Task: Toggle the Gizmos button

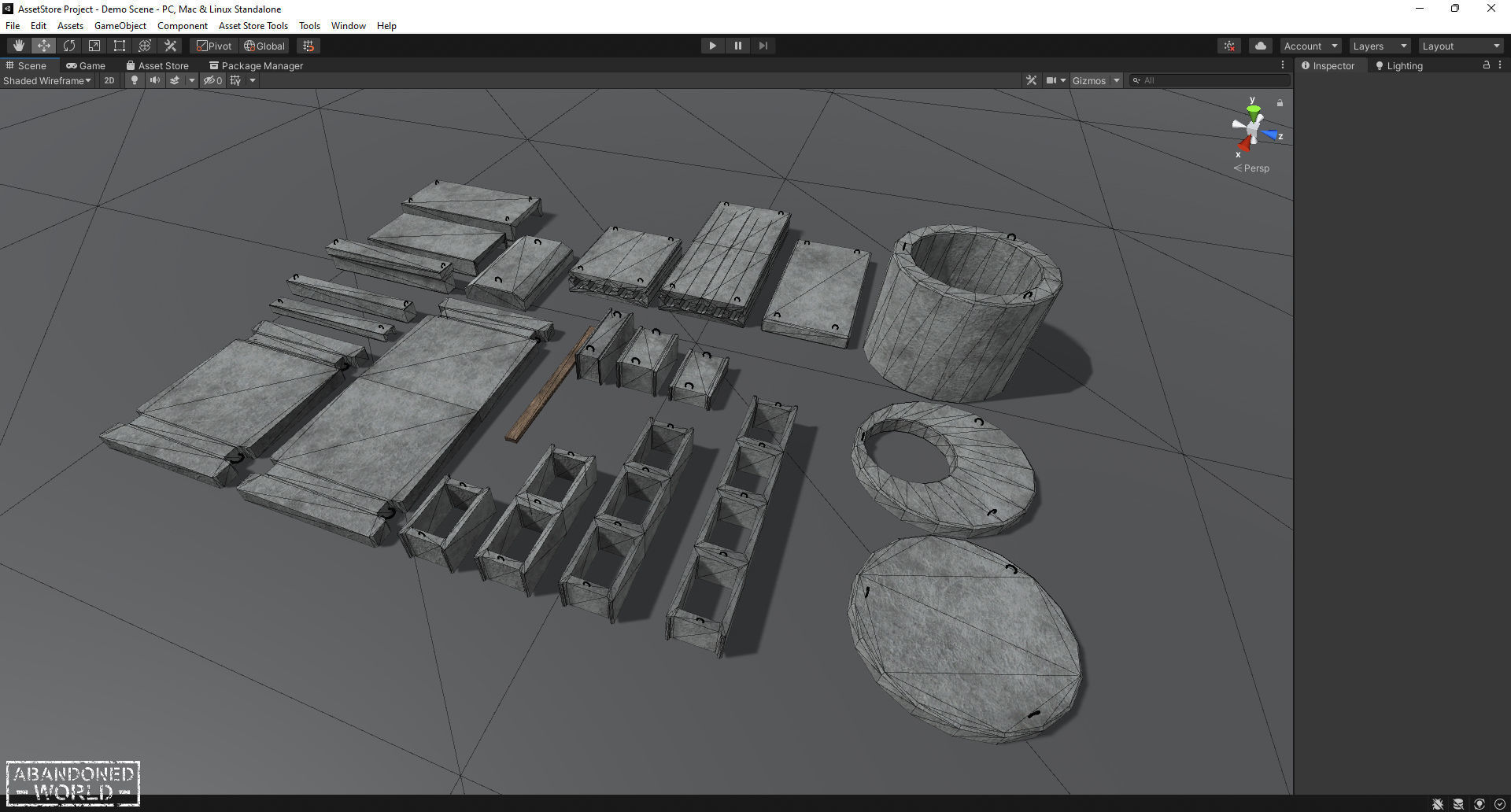Action: [1089, 80]
